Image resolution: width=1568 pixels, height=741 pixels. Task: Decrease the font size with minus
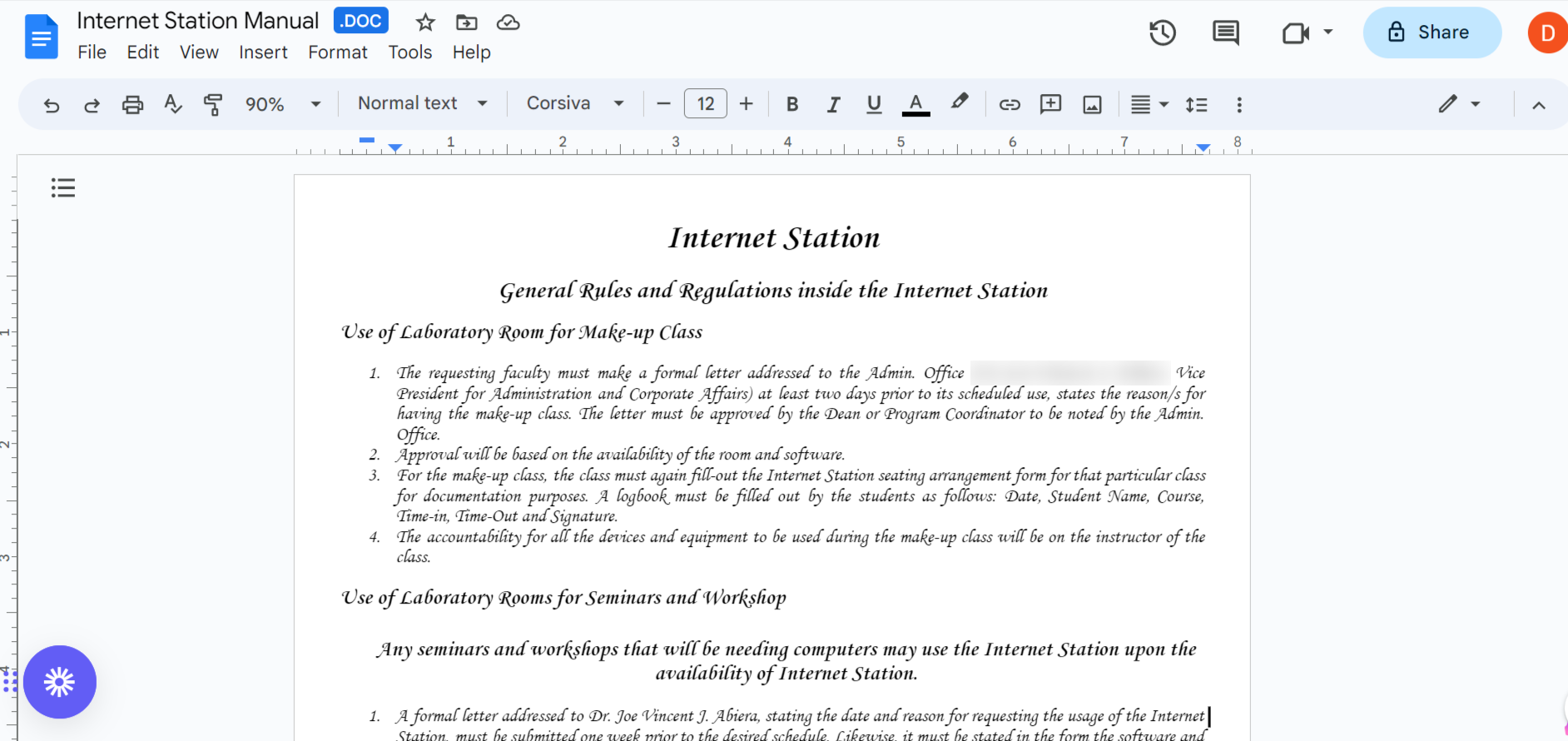point(663,104)
